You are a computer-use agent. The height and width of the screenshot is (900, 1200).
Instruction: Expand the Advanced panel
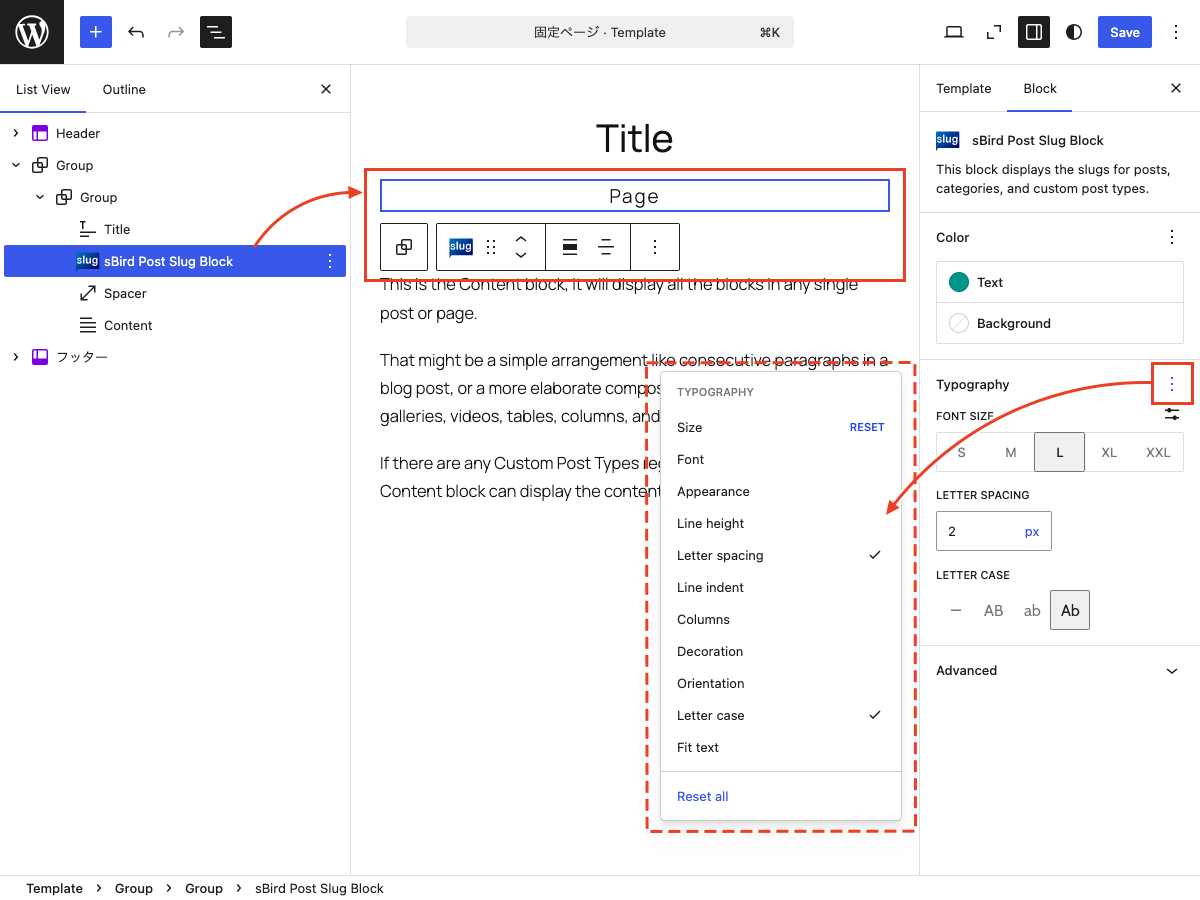pos(1060,670)
